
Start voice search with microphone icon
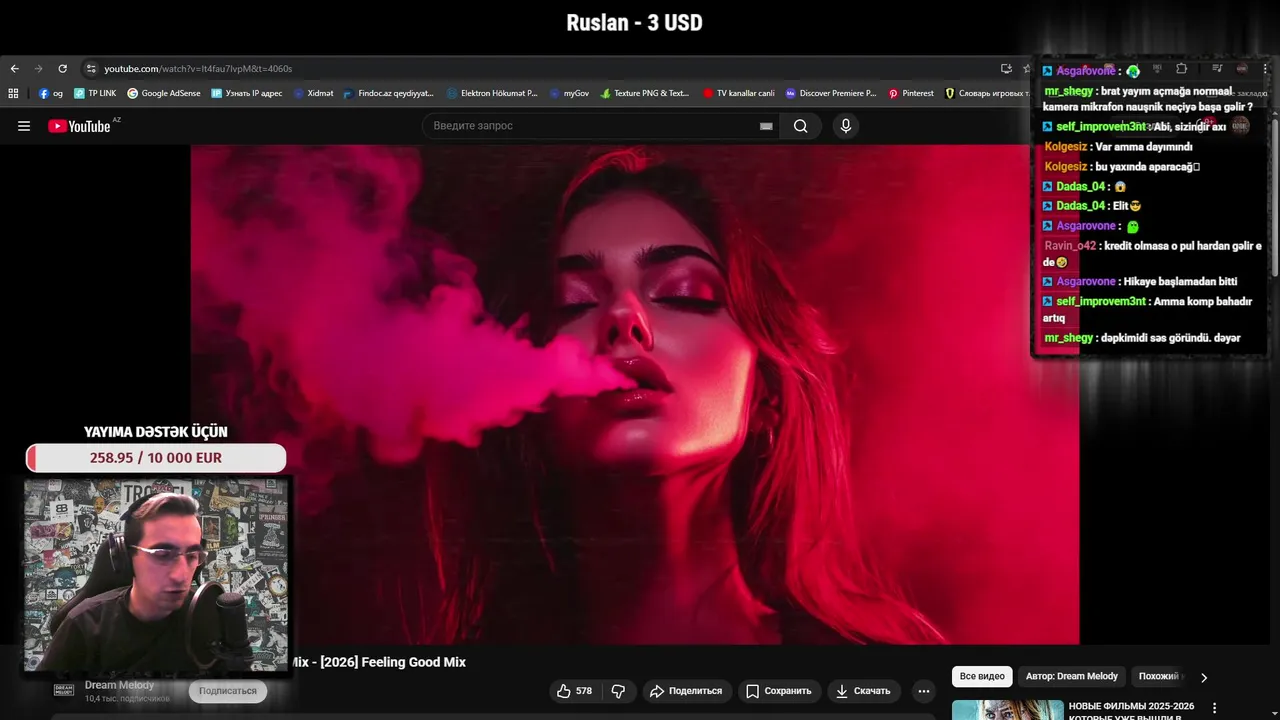(x=846, y=126)
